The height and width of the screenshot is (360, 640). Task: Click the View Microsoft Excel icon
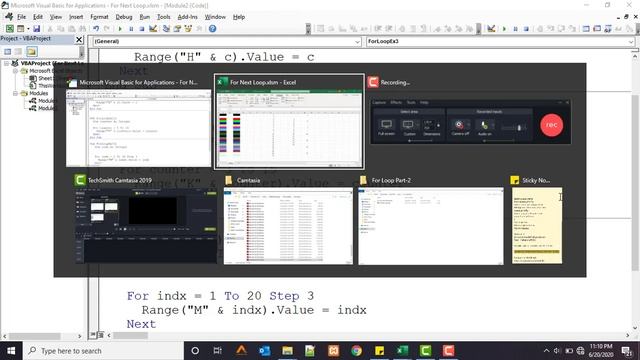click(9, 29)
